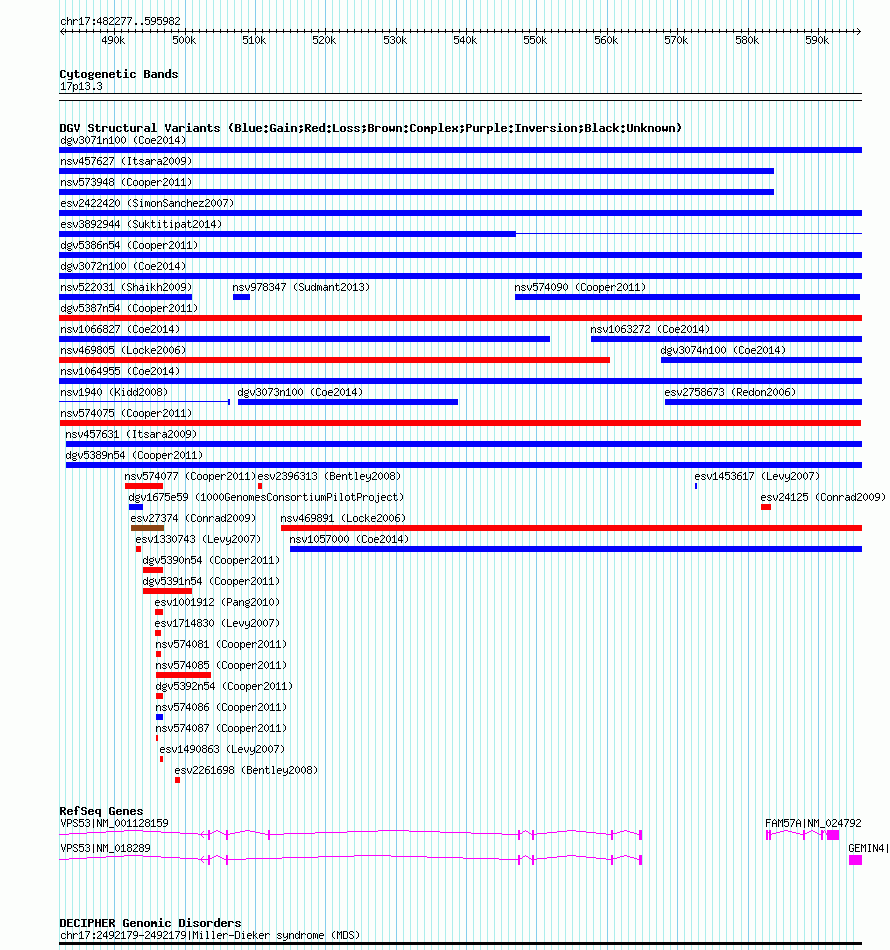890x950 pixels.
Task: Click esv2261698 (Bentley2008) label
Action: tap(246, 771)
